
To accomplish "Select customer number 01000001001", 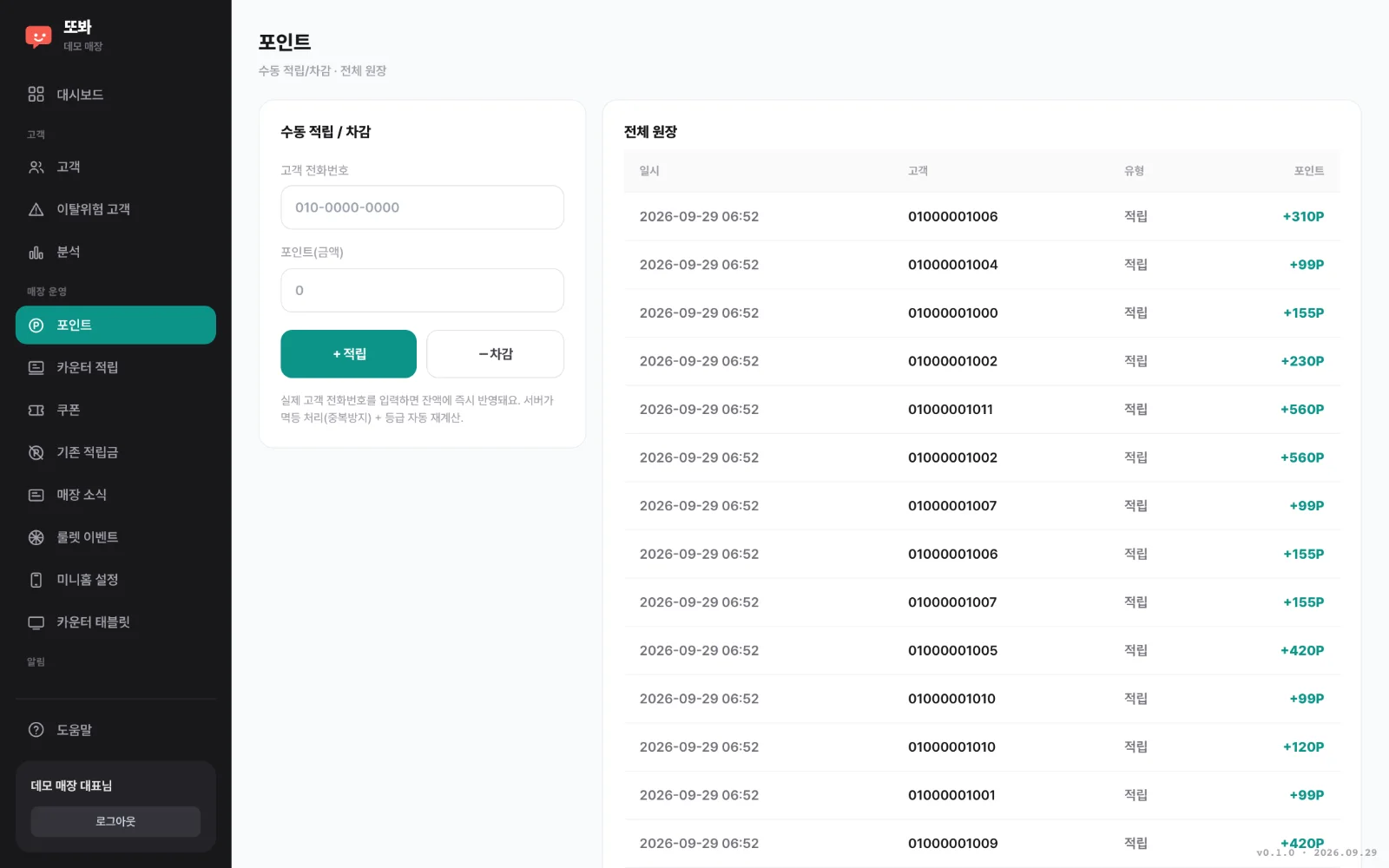I will pos(952,795).
